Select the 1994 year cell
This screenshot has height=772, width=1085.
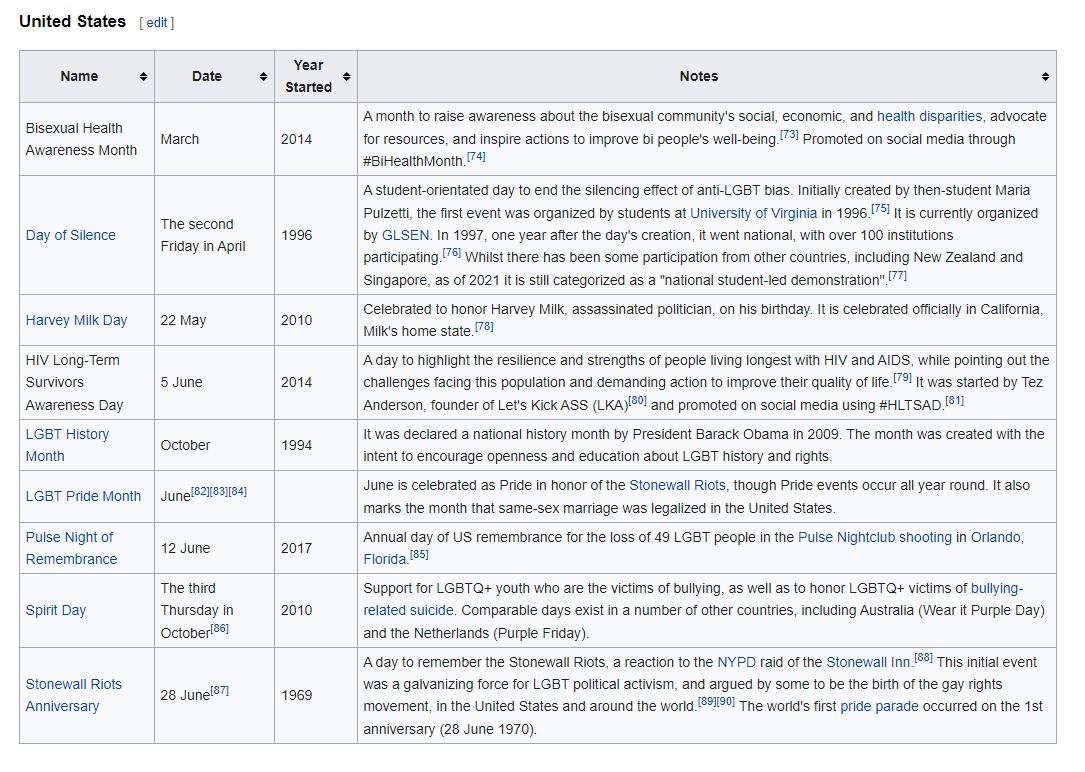316,445
